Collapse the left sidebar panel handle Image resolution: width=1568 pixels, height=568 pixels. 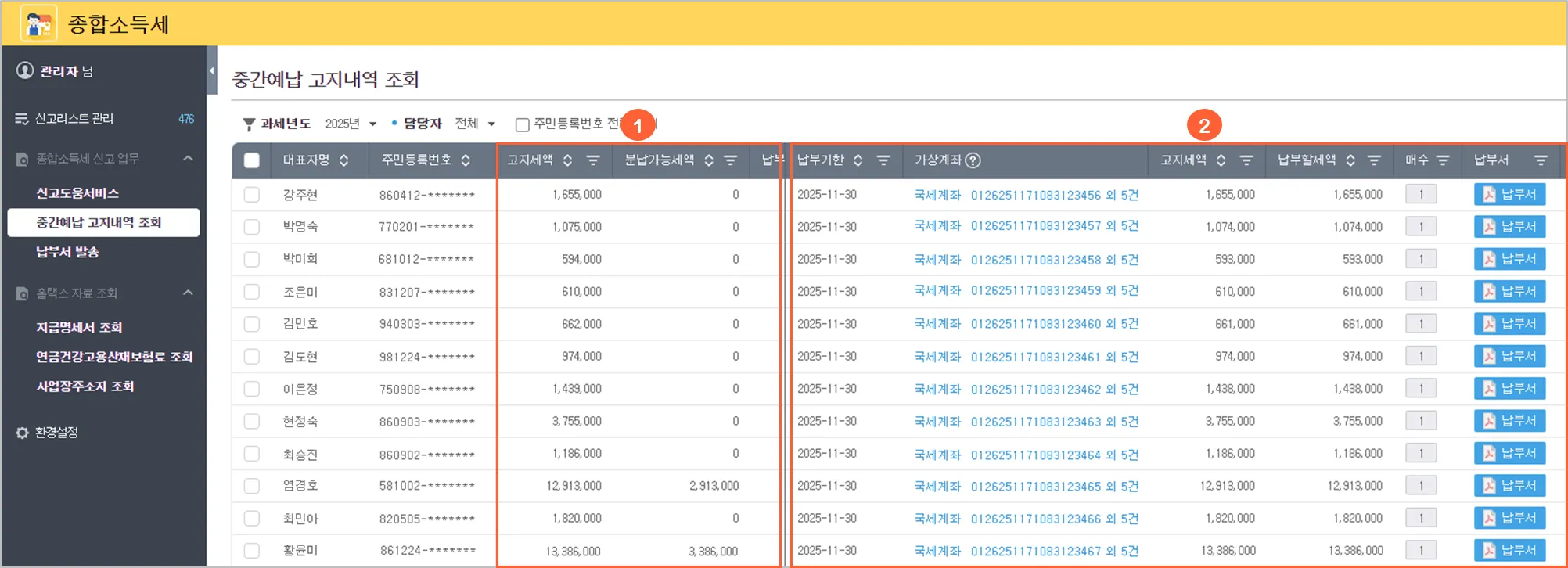tap(211, 70)
